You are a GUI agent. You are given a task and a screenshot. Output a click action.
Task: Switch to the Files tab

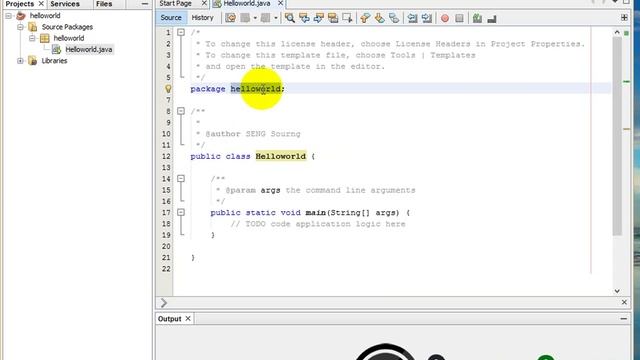tap(104, 4)
